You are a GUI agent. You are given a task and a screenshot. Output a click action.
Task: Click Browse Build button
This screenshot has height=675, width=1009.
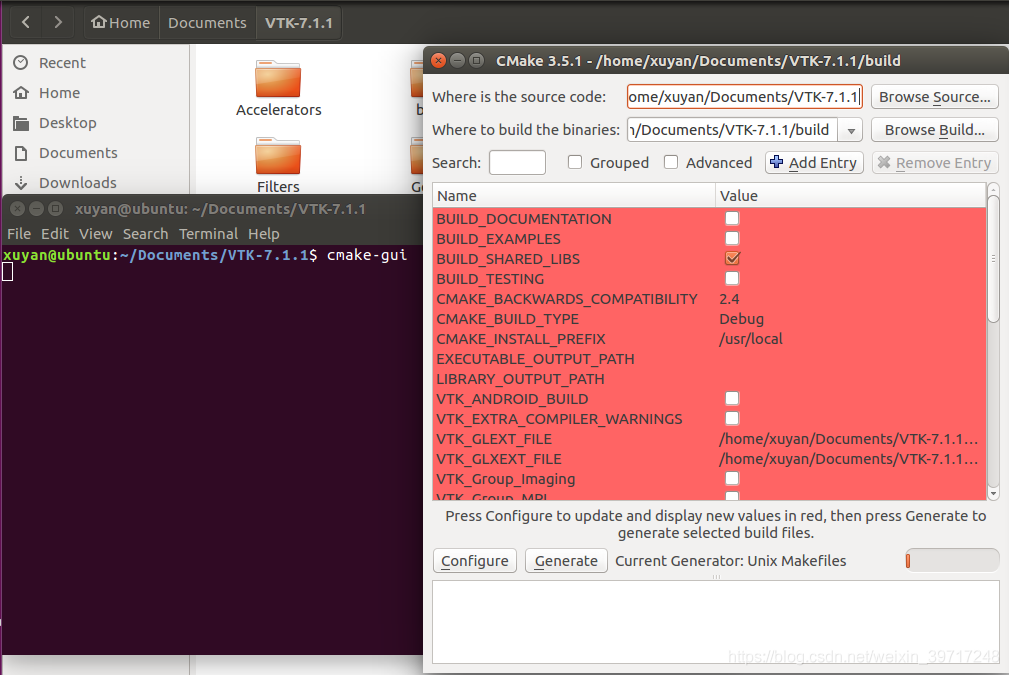coord(934,130)
